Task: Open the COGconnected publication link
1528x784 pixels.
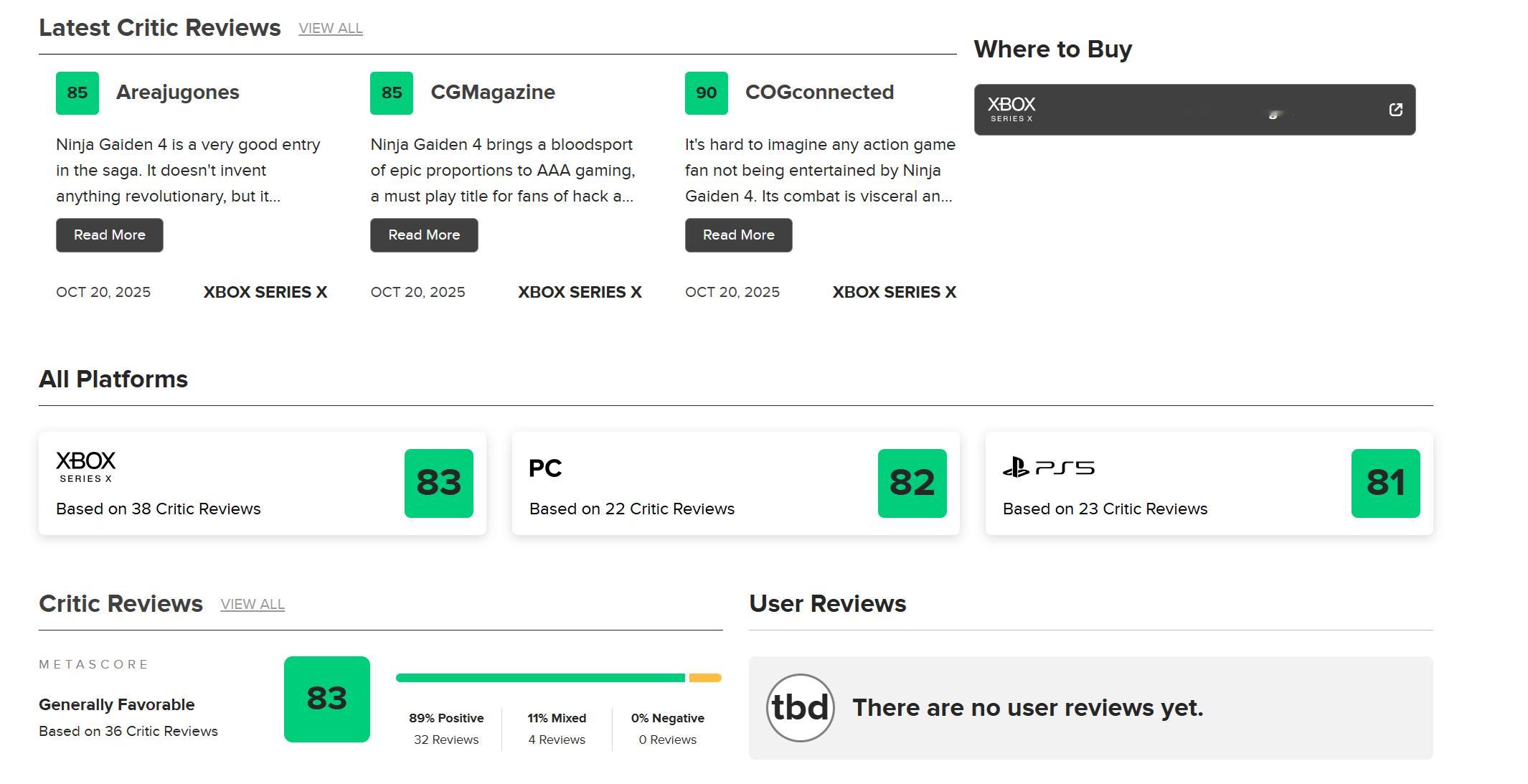Action: 819,93
